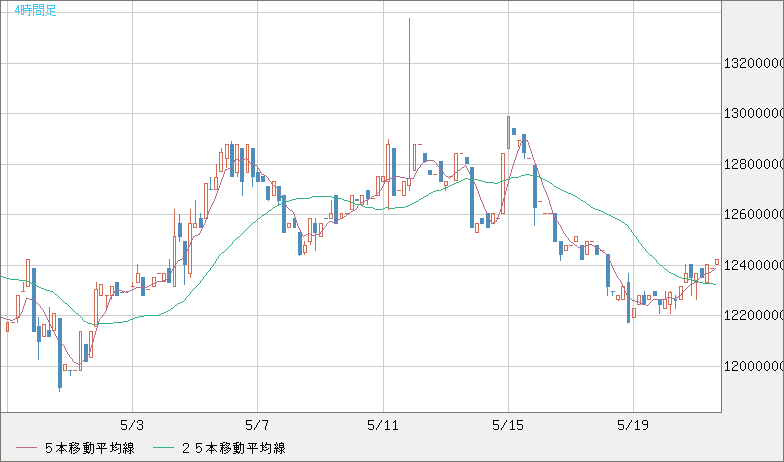Click the 13000000 price axis label
Image resolution: width=784 pixels, height=462 pixels.
coord(754,114)
